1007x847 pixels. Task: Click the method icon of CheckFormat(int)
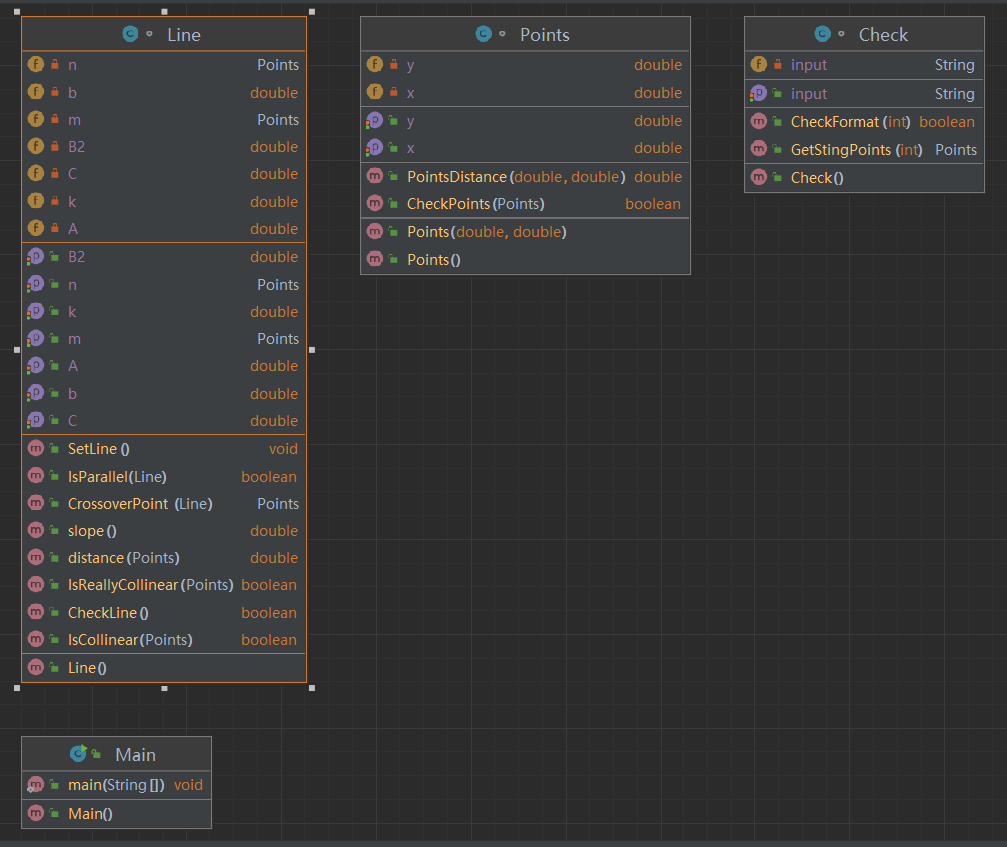click(759, 121)
